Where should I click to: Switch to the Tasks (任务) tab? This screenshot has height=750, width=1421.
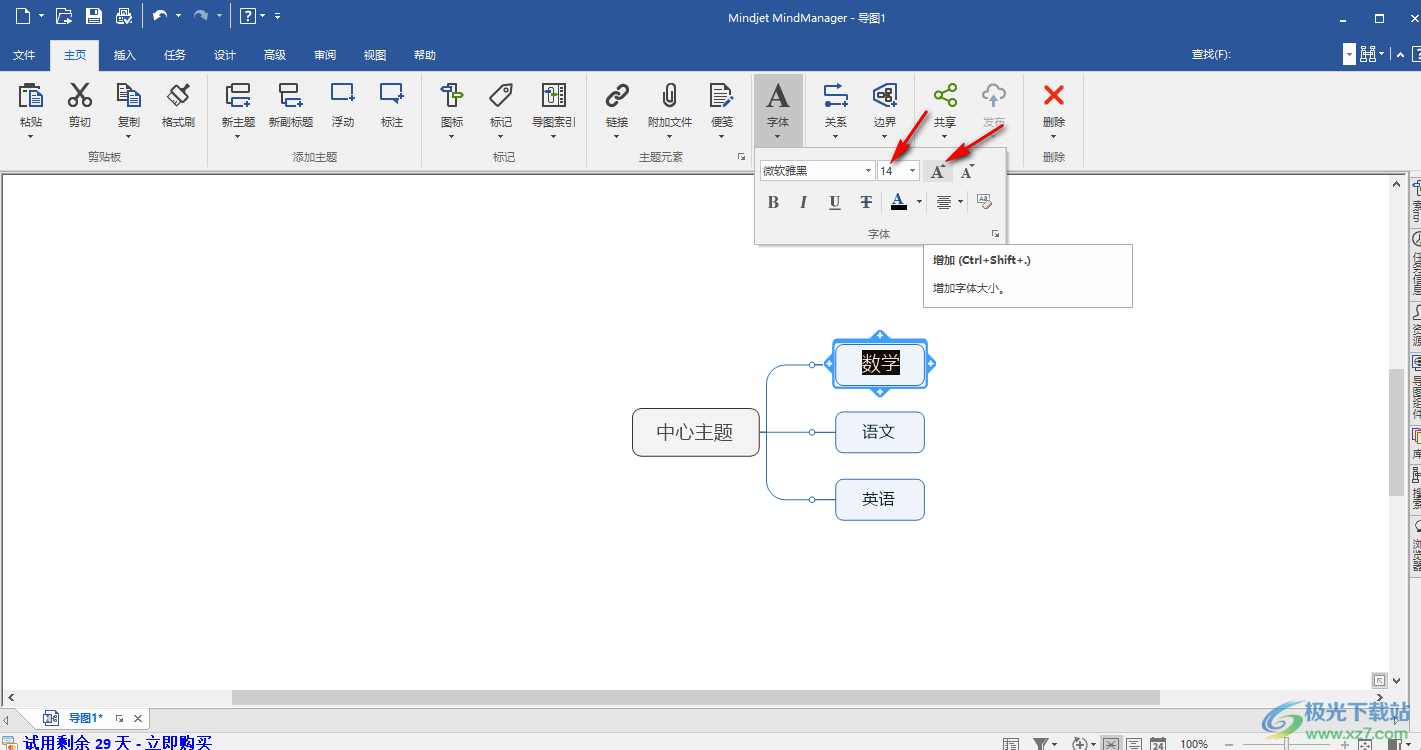pos(175,55)
